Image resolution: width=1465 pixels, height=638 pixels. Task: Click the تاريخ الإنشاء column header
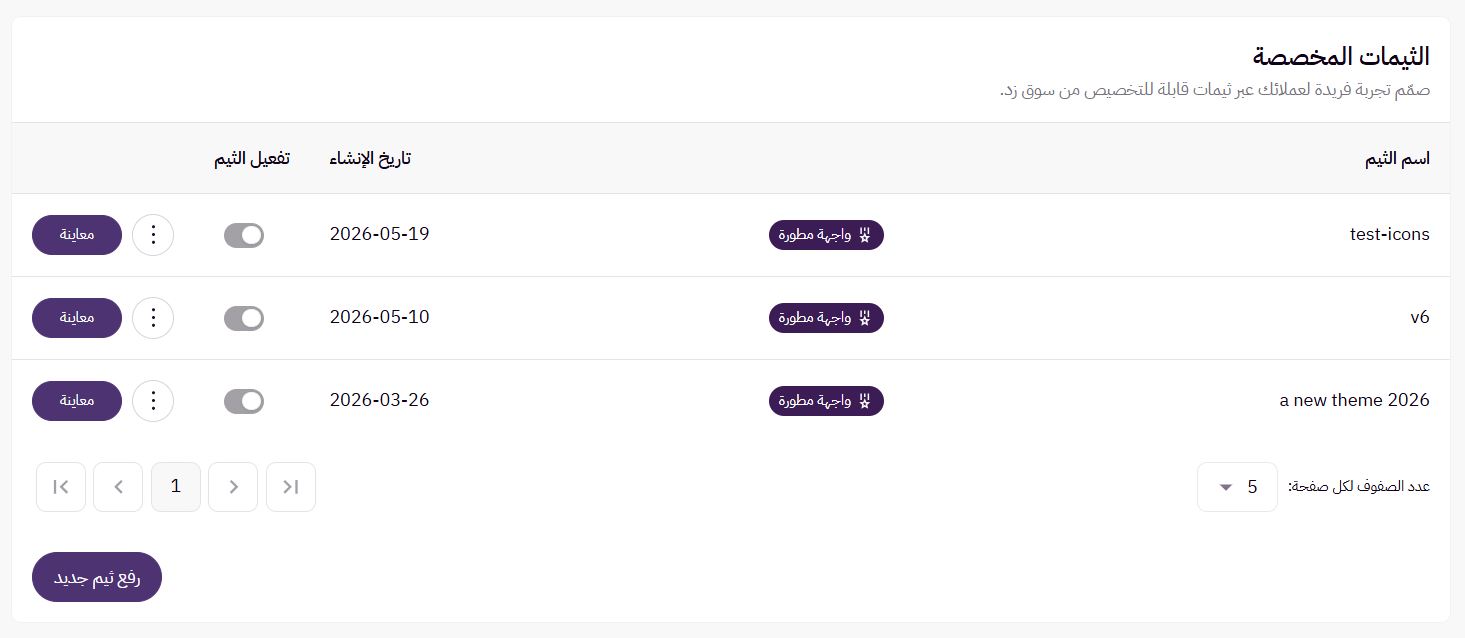click(371, 159)
